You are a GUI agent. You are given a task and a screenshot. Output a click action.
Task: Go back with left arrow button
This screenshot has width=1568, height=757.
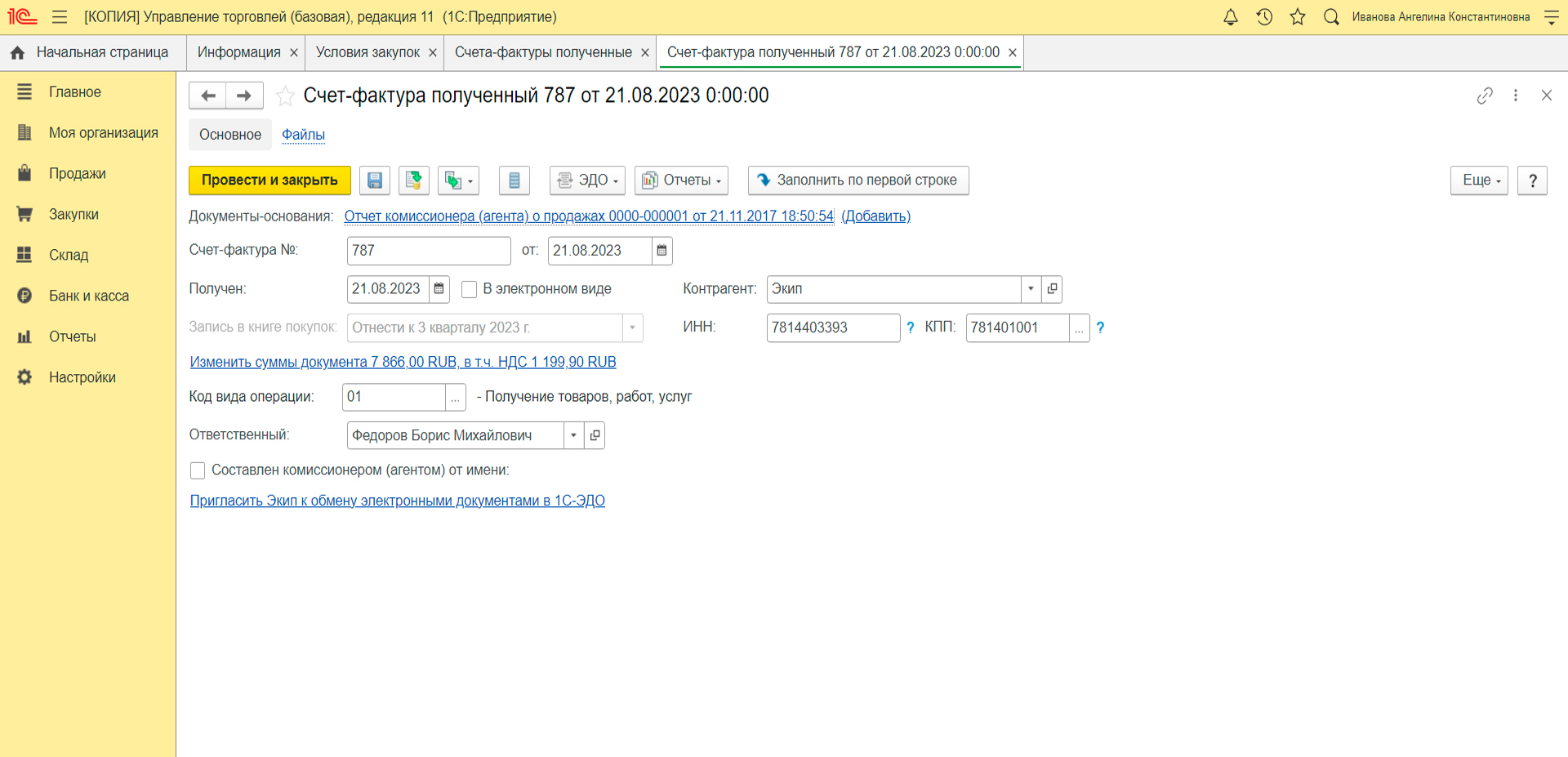[208, 96]
